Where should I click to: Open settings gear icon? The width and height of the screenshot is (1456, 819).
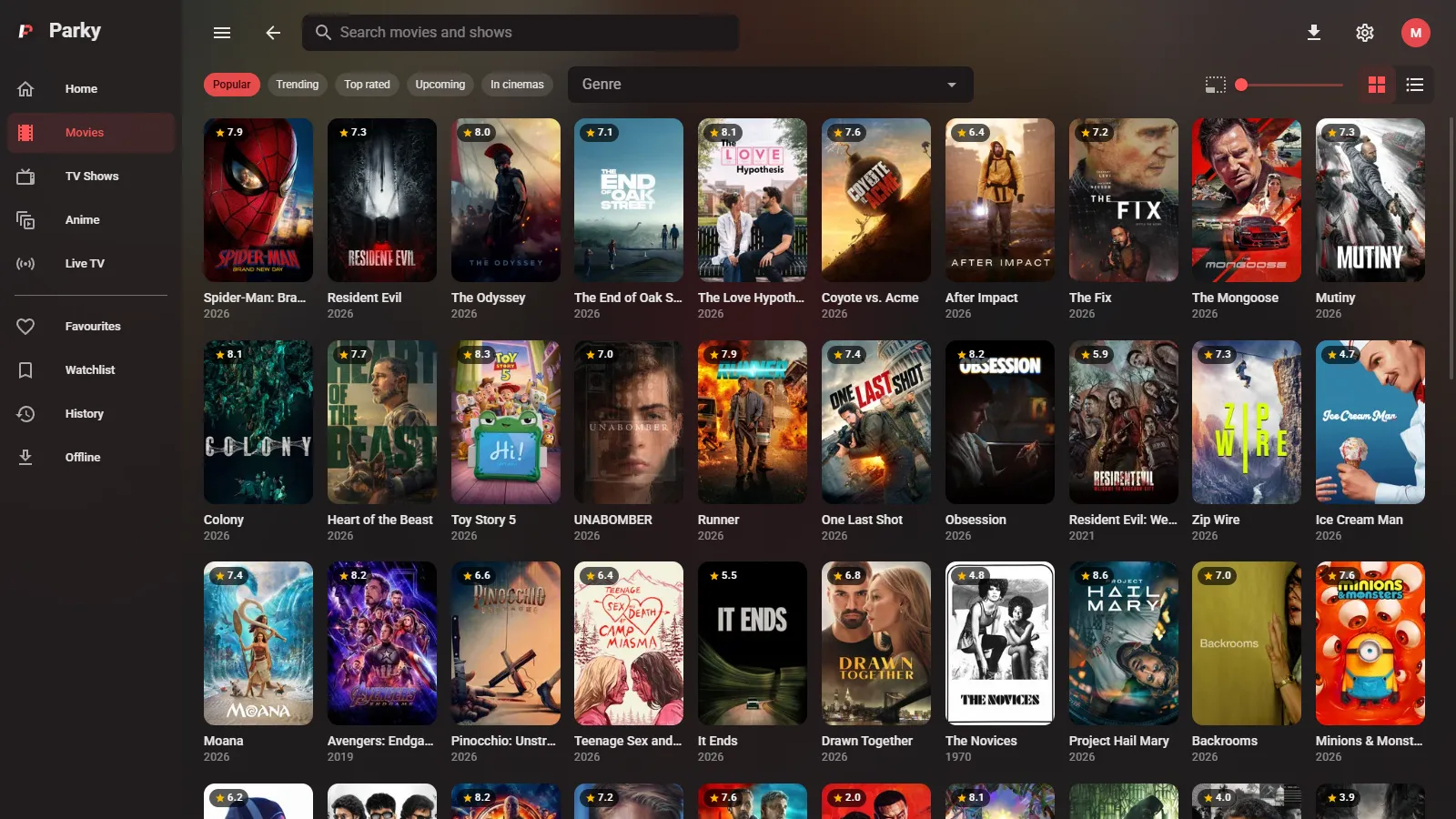coord(1364,33)
